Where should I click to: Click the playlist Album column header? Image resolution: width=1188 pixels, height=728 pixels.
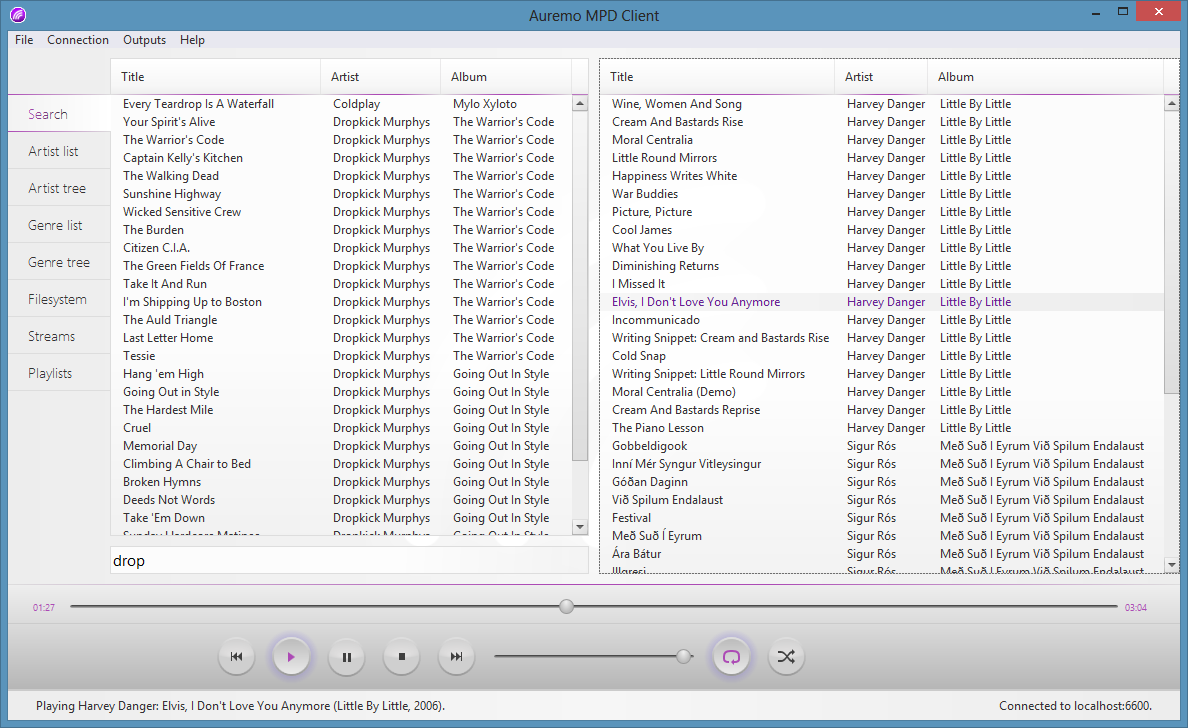(x=1046, y=77)
